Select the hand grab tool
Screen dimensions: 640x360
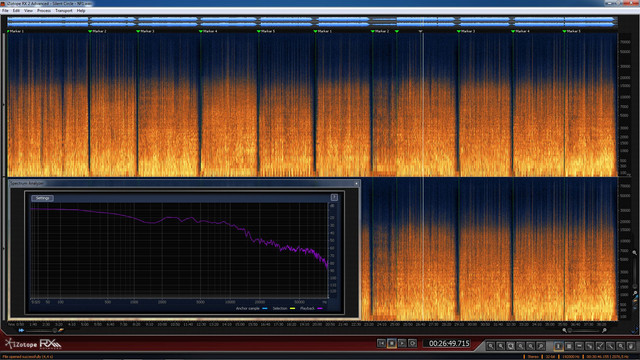click(631, 346)
